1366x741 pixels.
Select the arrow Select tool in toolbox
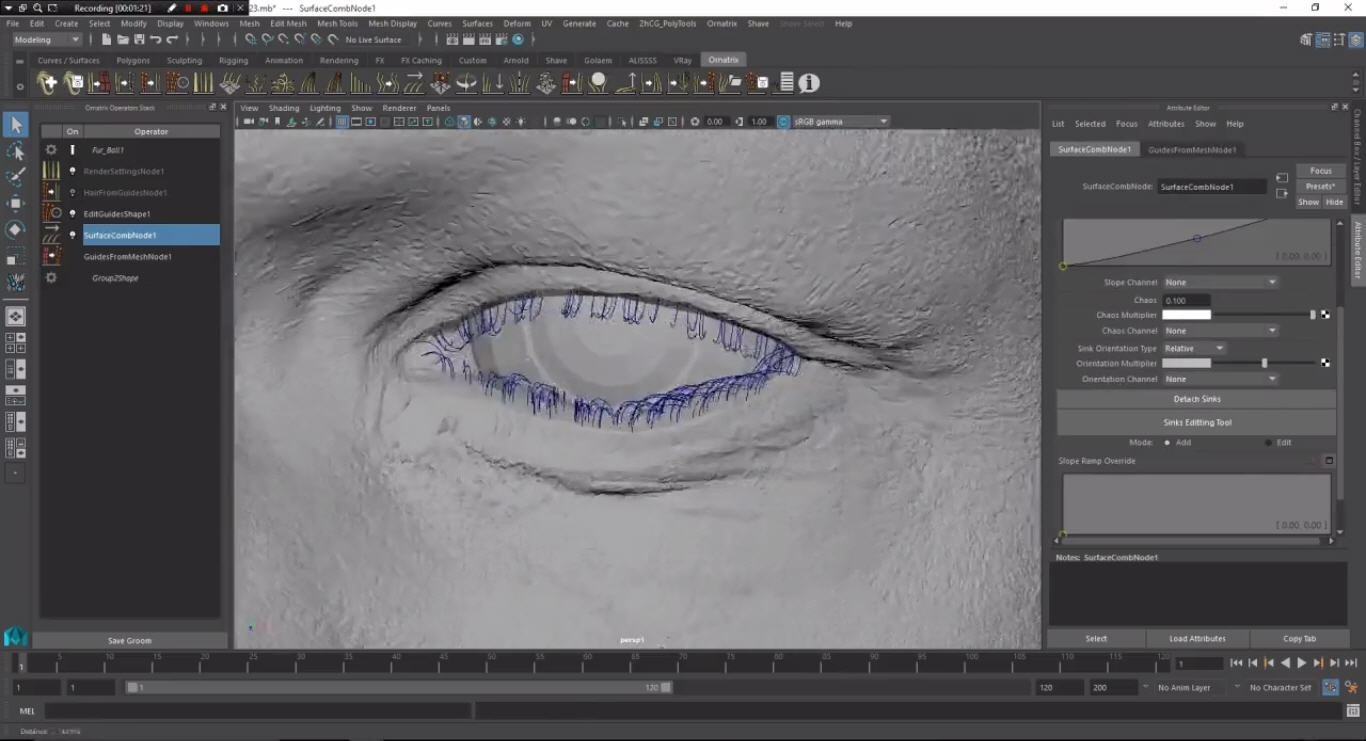point(15,124)
